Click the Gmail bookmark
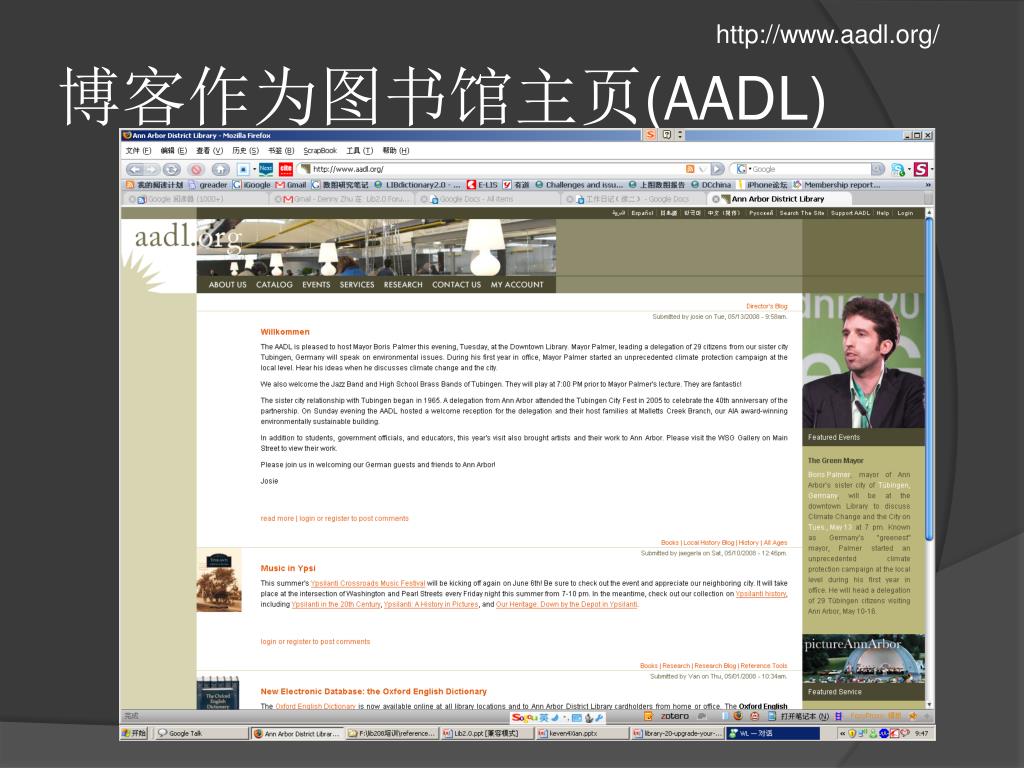 point(291,185)
